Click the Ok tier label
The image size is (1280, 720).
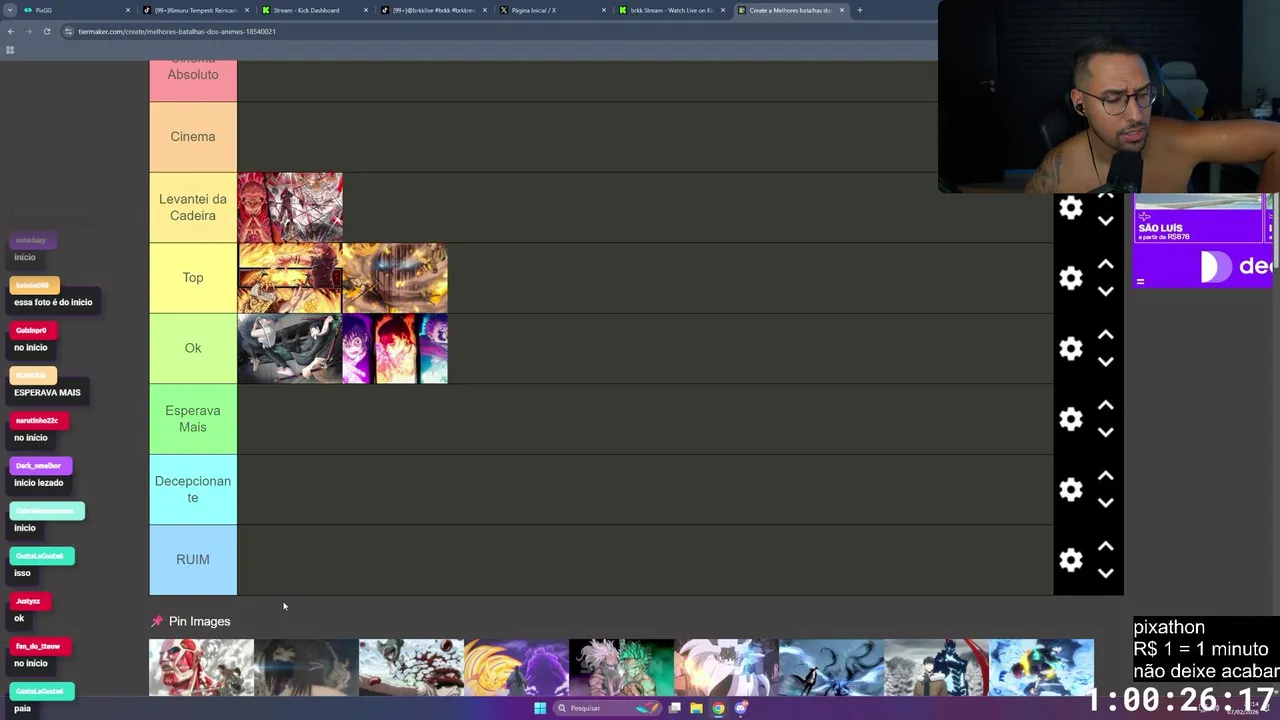[x=193, y=348]
